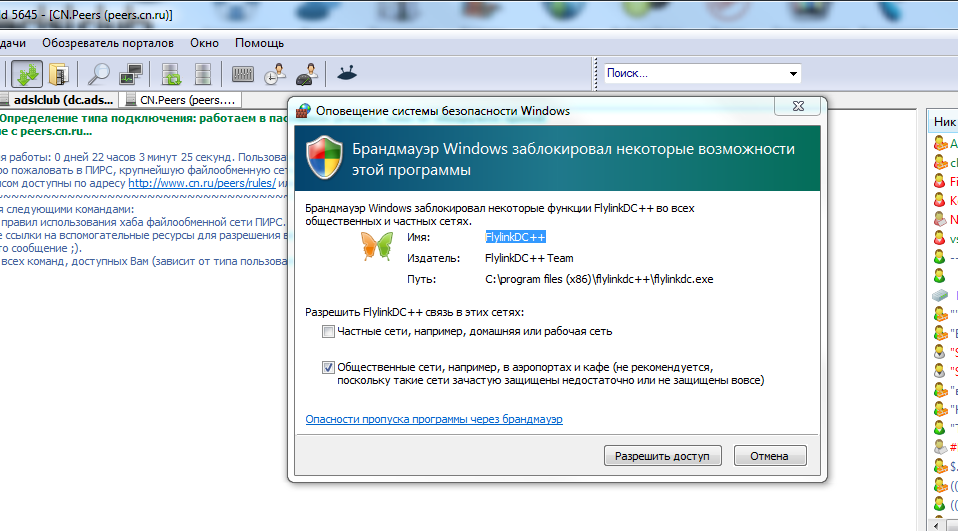Open the Окно menu
958x531 pixels.
[204, 43]
